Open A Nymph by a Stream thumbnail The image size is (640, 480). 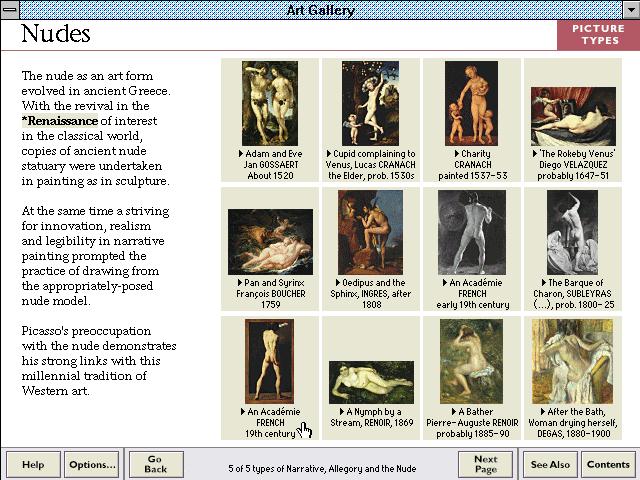[x=371, y=382]
